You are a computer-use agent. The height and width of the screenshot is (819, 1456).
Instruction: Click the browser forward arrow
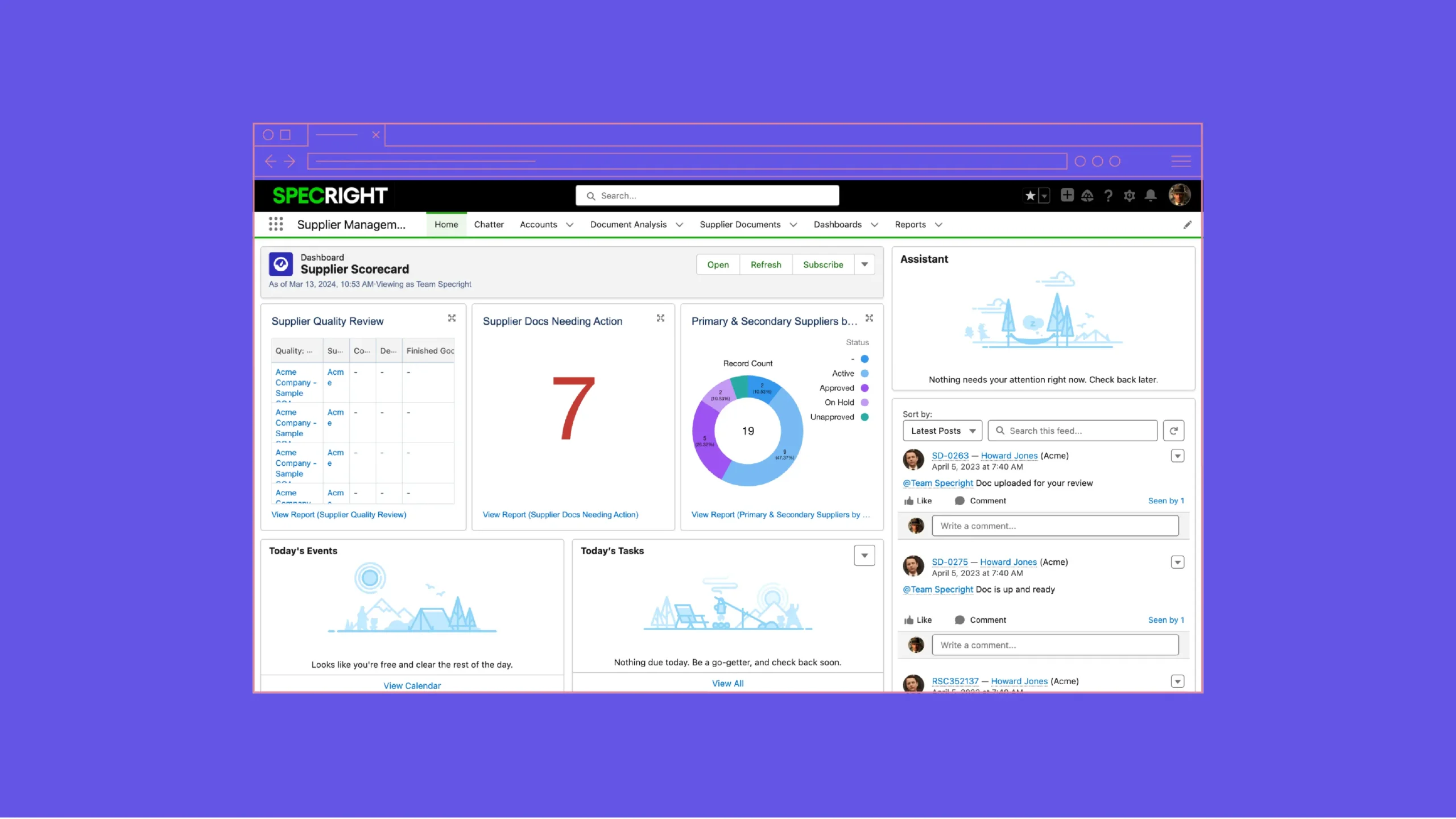(x=289, y=162)
